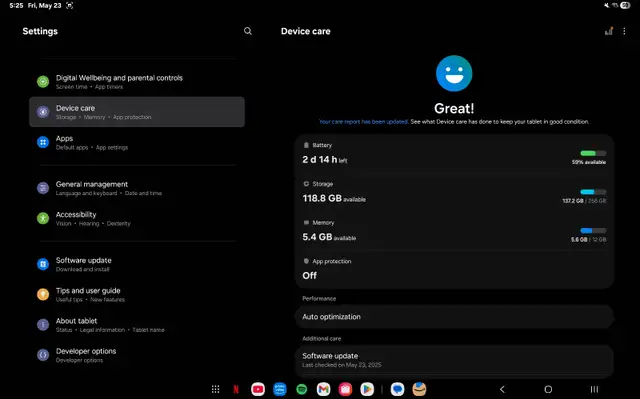Click the General management icon
The height and width of the screenshot is (399, 640).
tap(43, 188)
